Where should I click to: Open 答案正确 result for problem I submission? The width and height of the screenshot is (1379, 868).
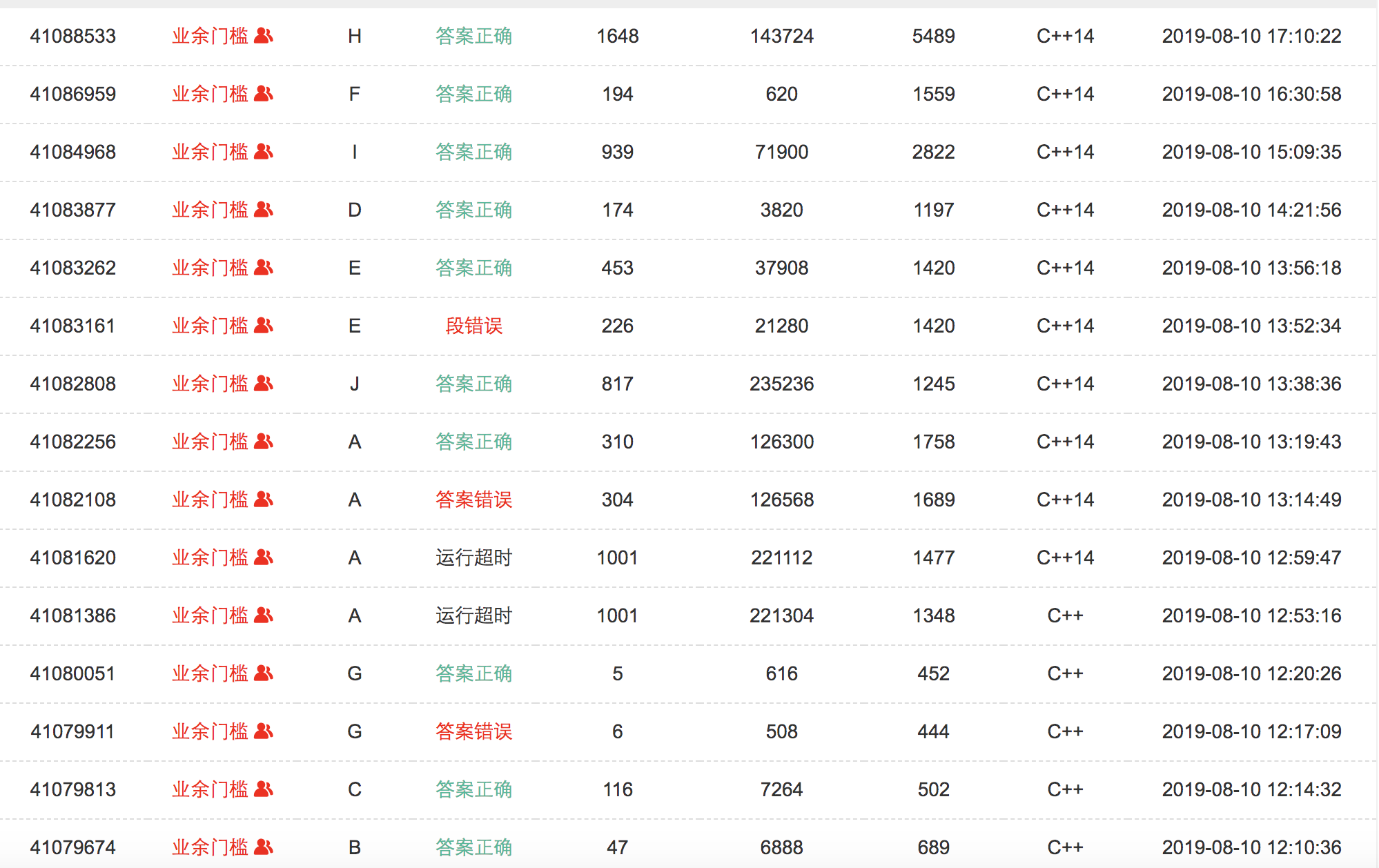point(473,152)
